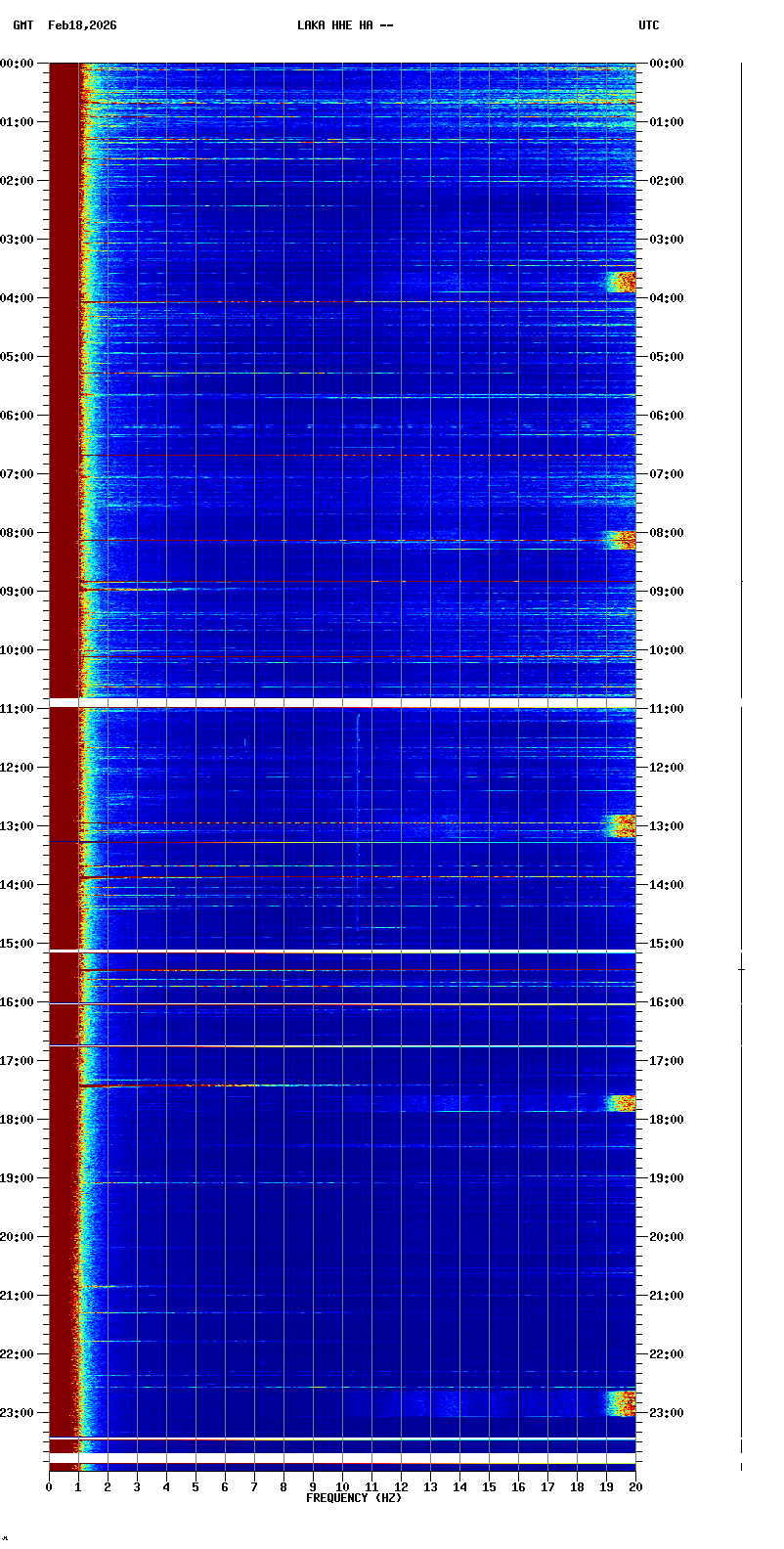Click the 15:00 time label on the right axis

click(667, 944)
